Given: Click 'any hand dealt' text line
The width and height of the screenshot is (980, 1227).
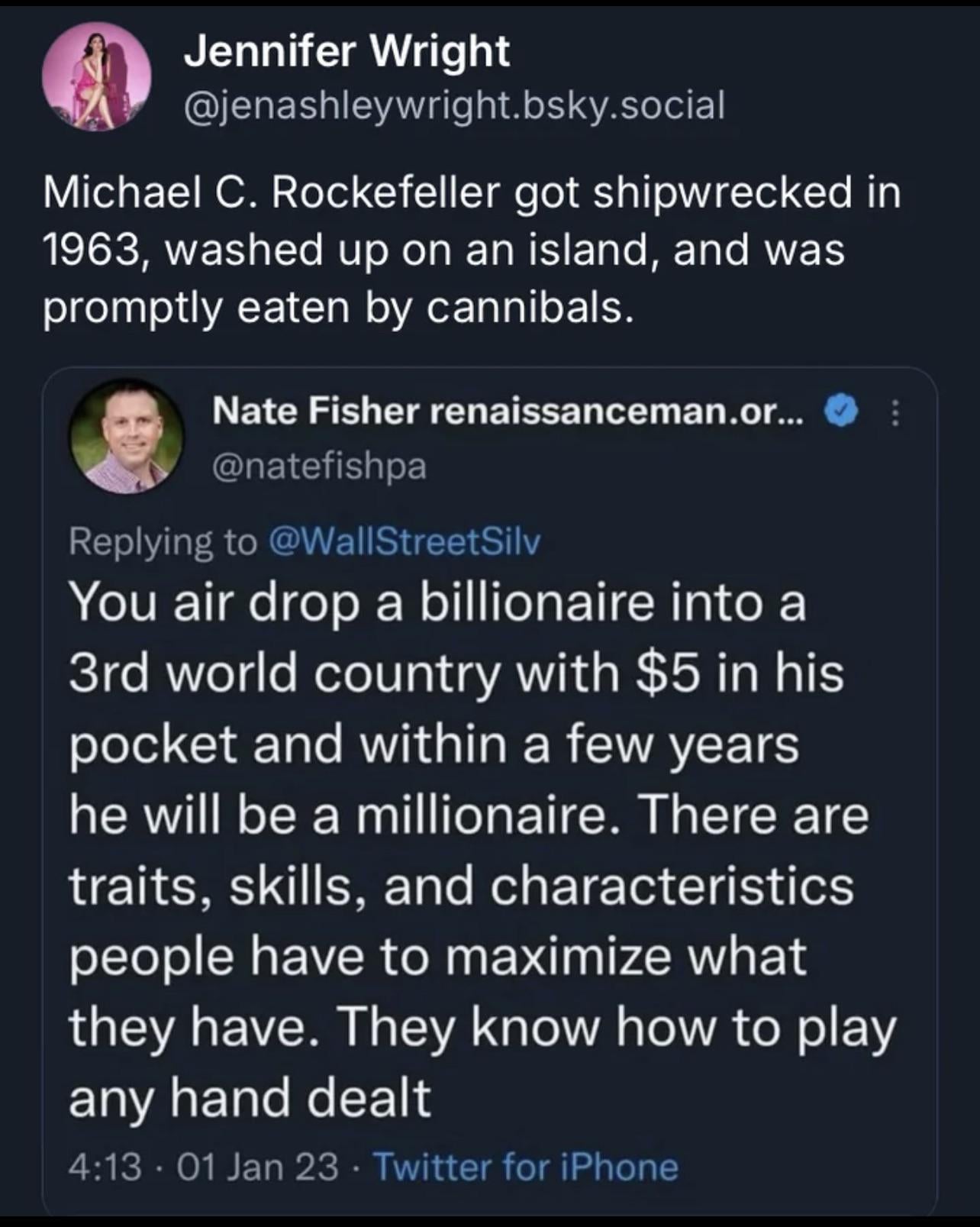Looking at the screenshot, I should point(250,1098).
